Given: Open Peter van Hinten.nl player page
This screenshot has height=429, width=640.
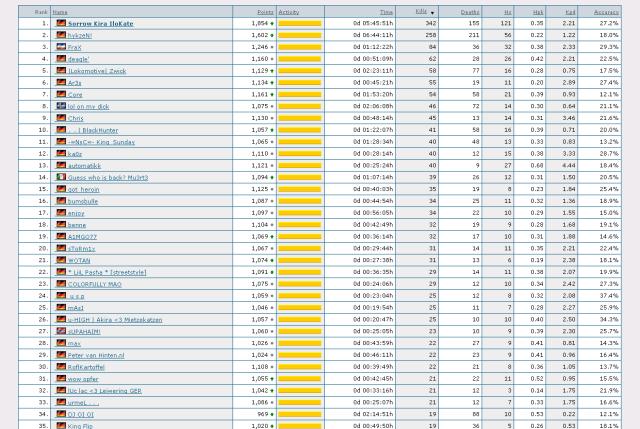Looking at the screenshot, I should tap(96, 355).
